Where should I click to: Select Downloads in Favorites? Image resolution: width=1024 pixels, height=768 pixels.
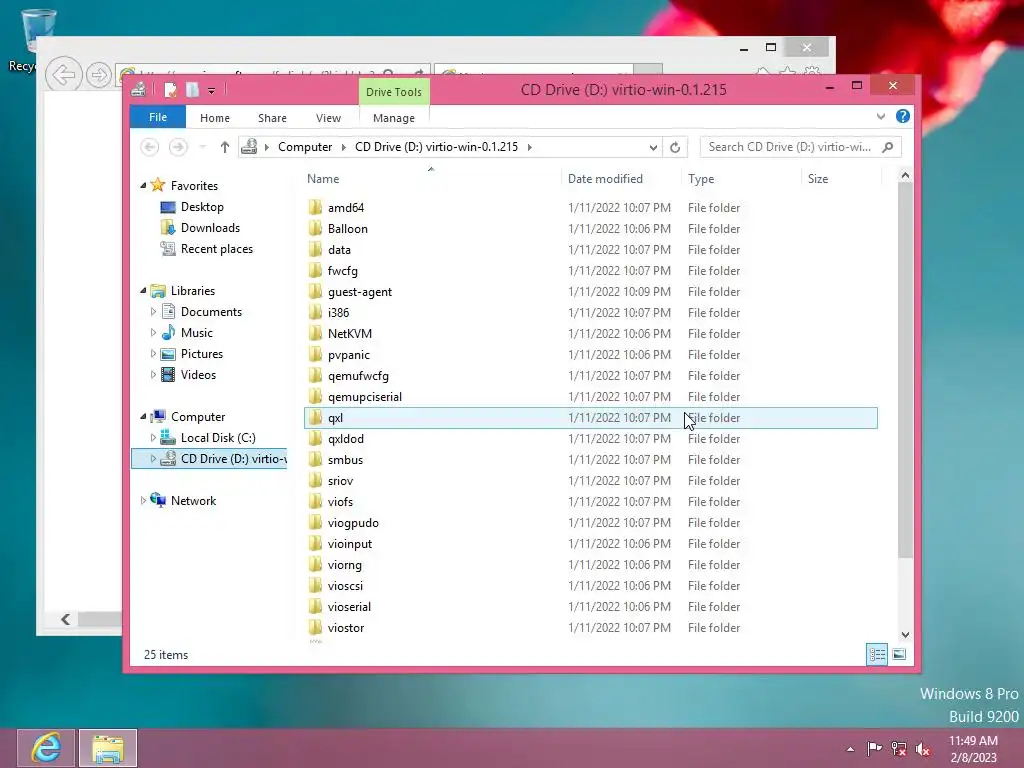click(x=210, y=228)
